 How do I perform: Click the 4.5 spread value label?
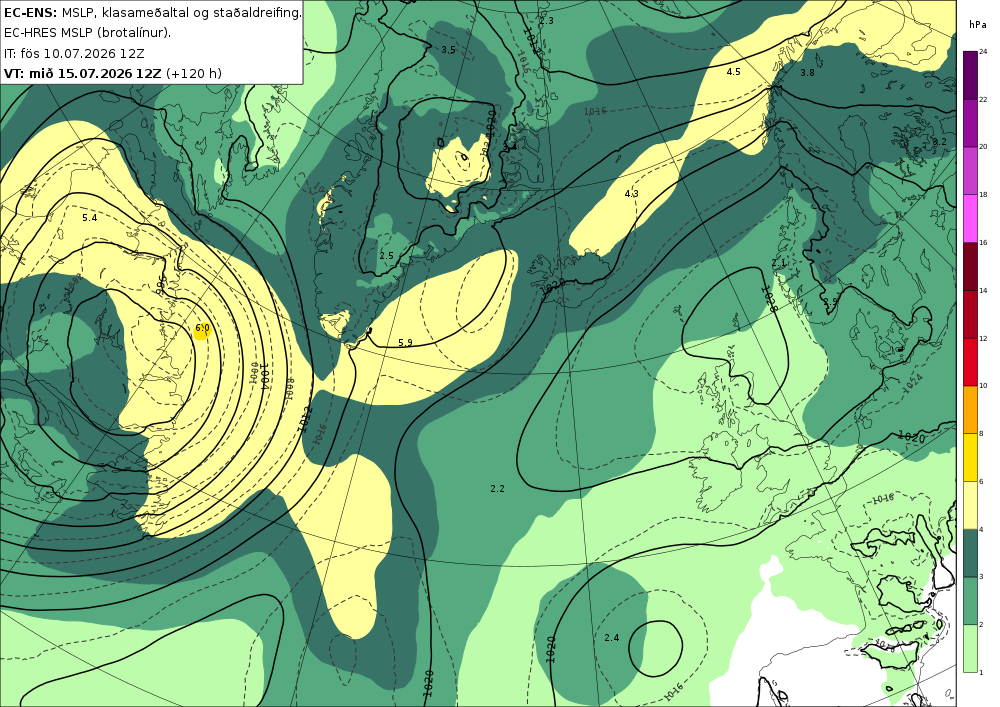coord(733,72)
